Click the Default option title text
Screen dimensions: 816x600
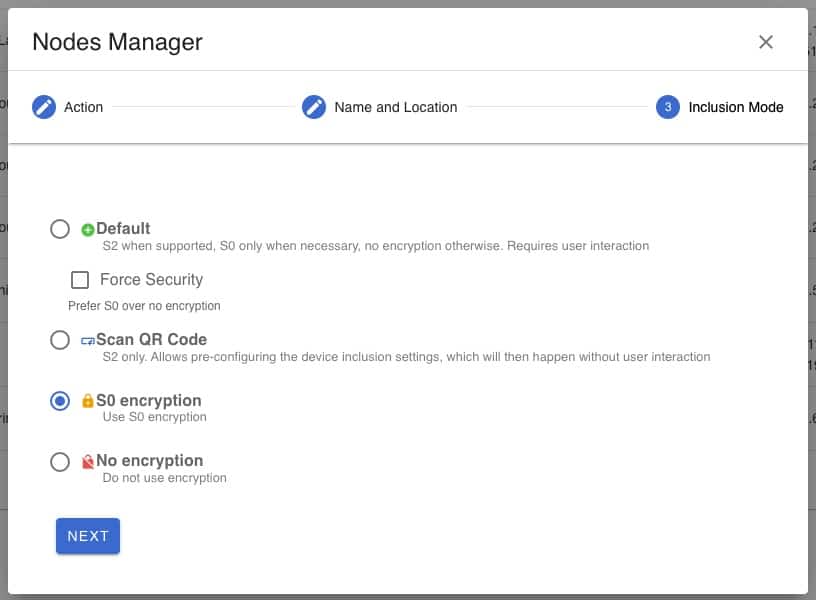tap(123, 228)
